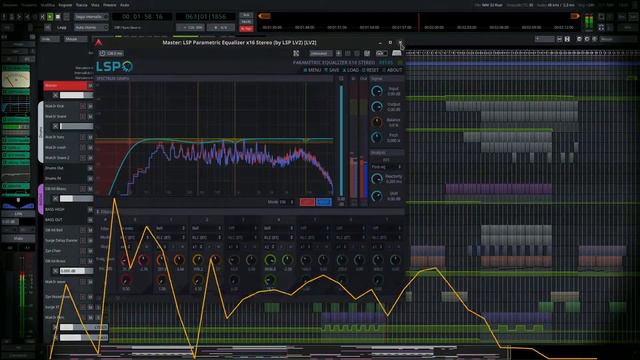640x360 pixels.
Task: Open the Mode dropdown below the spectrum graph
Action: click(286, 202)
